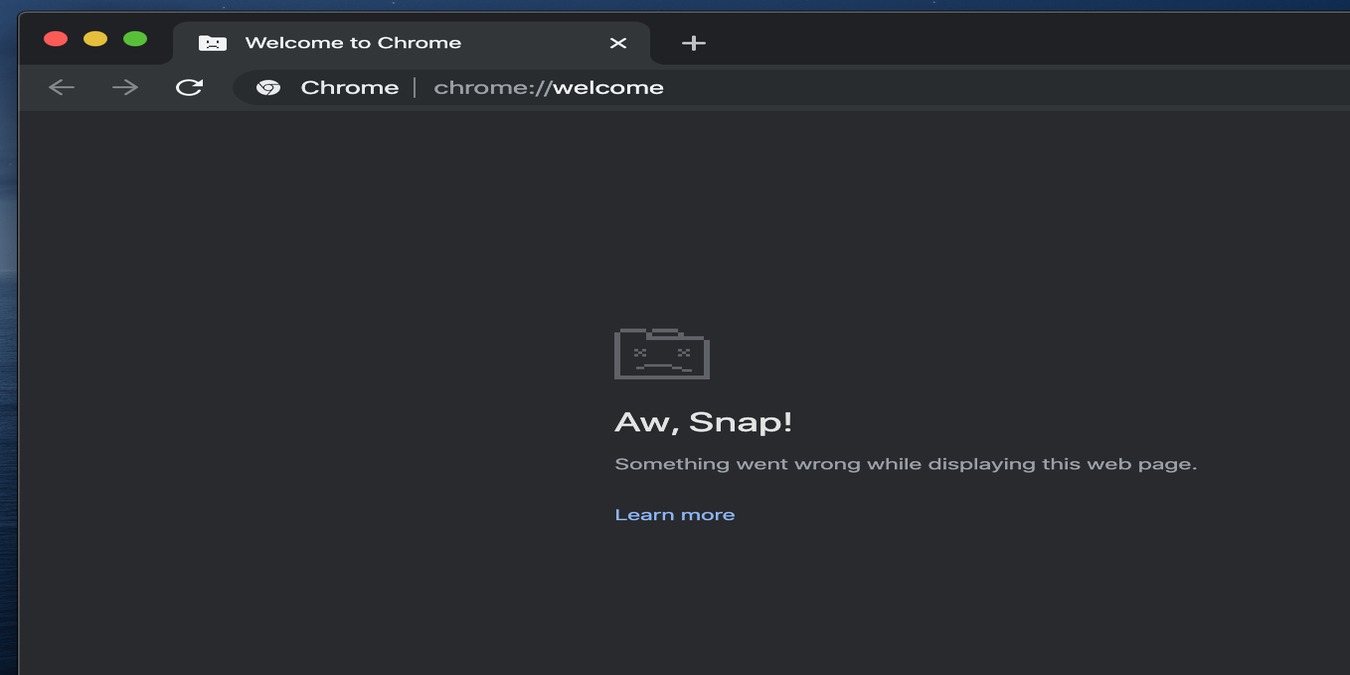The width and height of the screenshot is (1350, 675).
Task: Click the Aw, Snap! heading
Action: point(703,421)
